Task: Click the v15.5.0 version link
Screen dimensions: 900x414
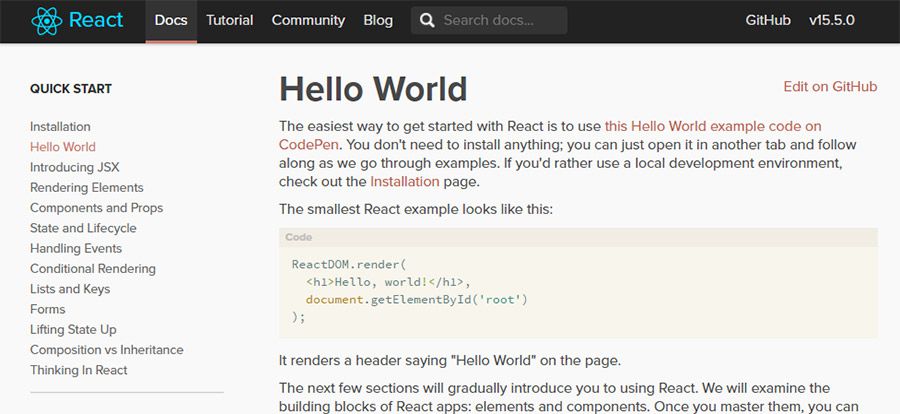Action: pyautogui.click(x=832, y=21)
